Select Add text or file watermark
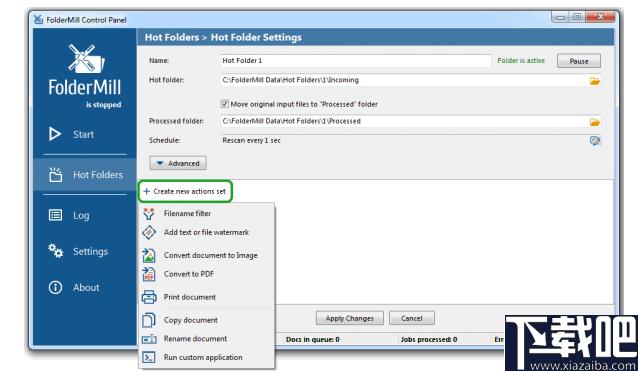 coord(206,232)
